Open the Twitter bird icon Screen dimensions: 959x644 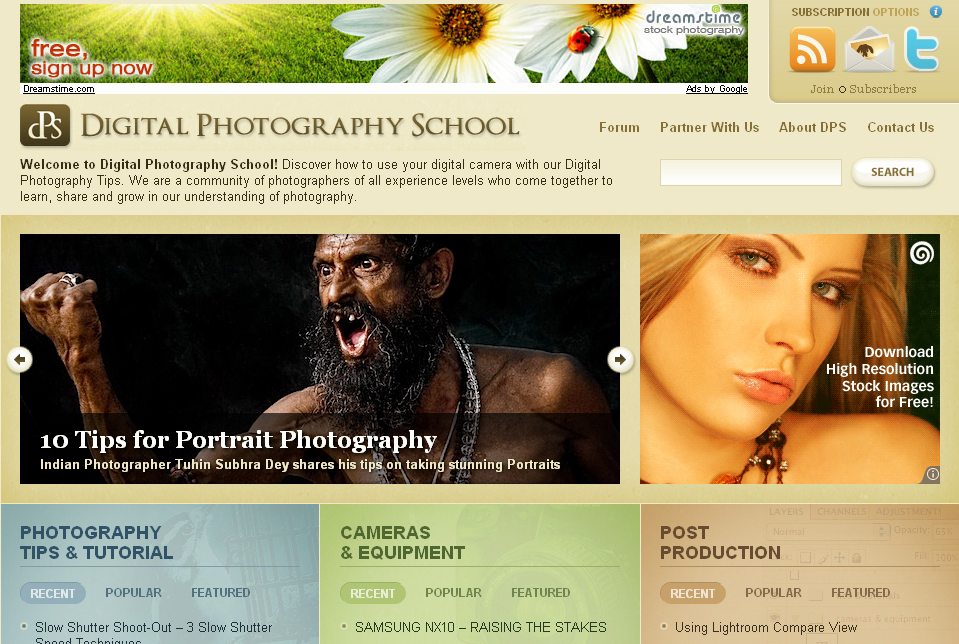(922, 49)
